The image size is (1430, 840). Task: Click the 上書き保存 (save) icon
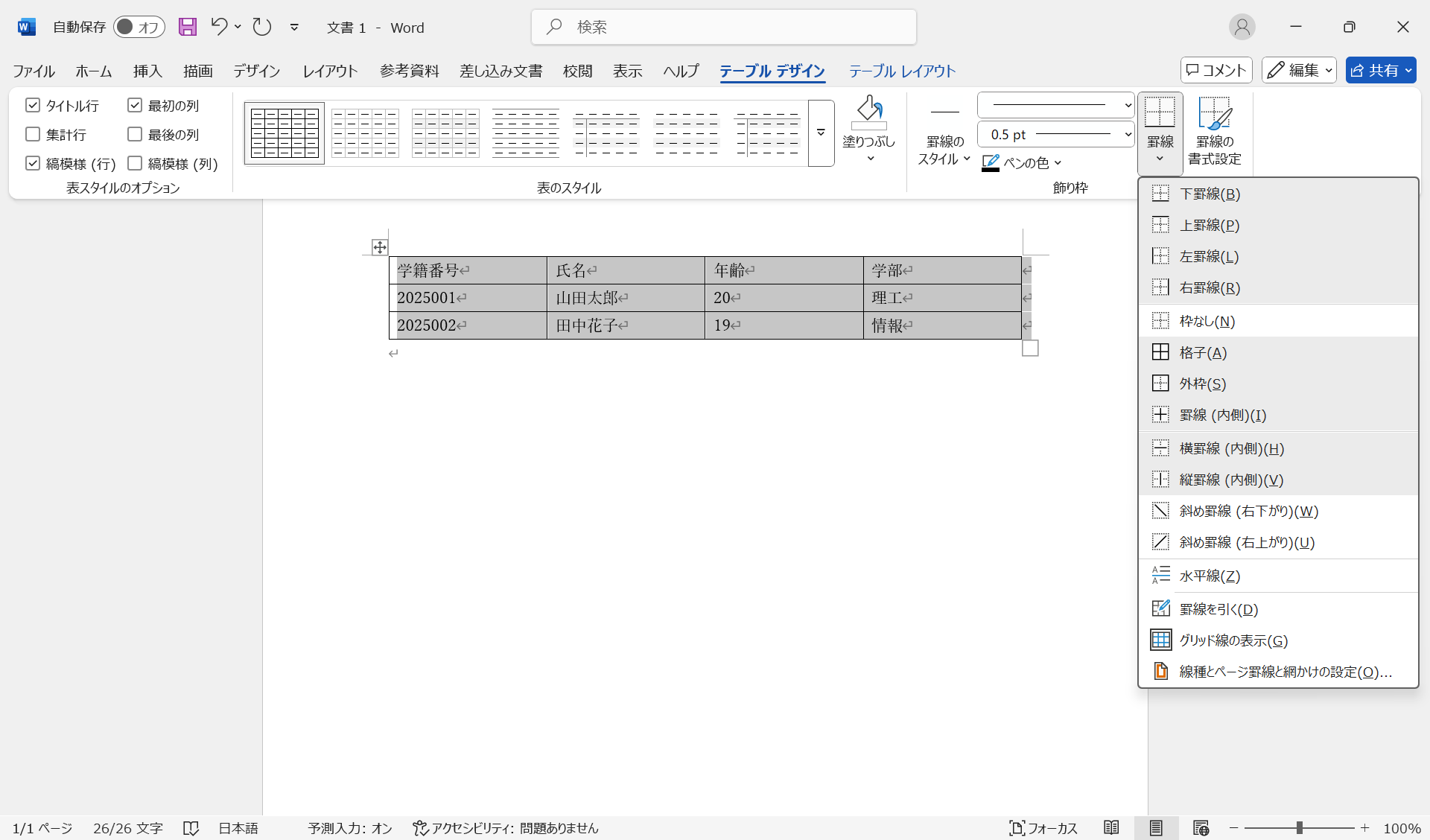[187, 27]
